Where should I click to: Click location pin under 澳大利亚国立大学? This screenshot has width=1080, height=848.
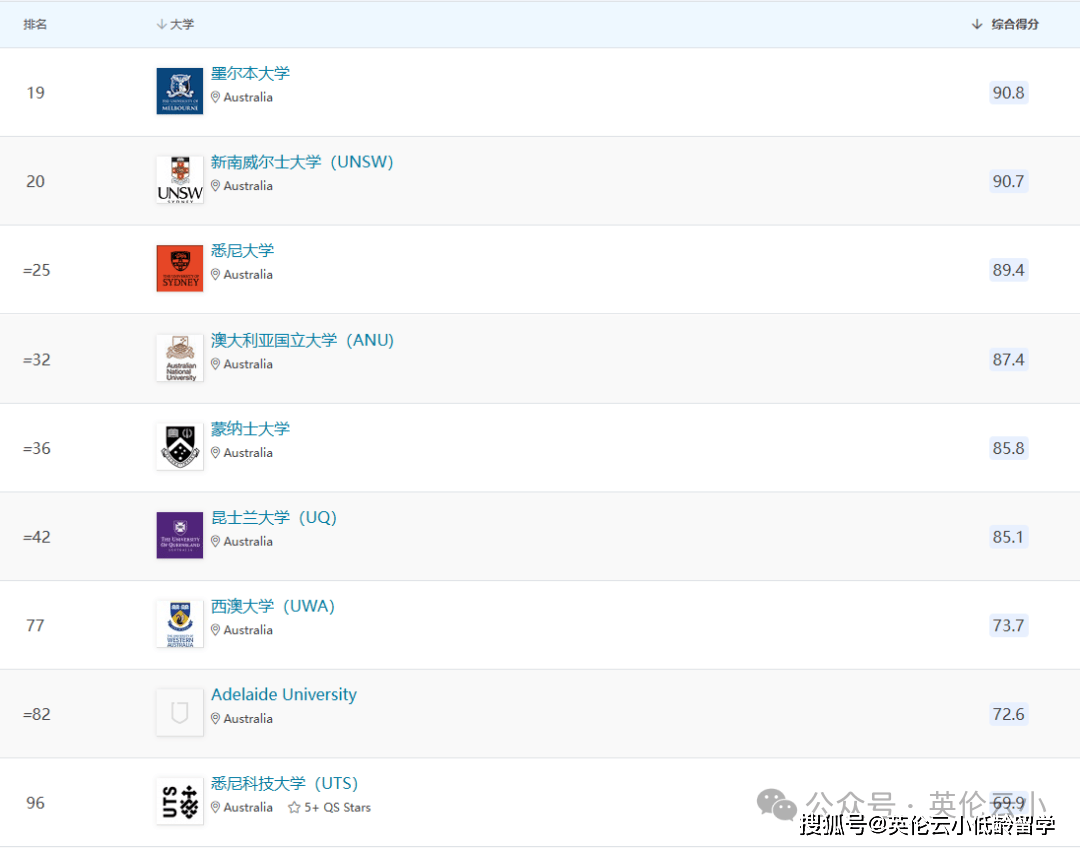pyautogui.click(x=216, y=364)
